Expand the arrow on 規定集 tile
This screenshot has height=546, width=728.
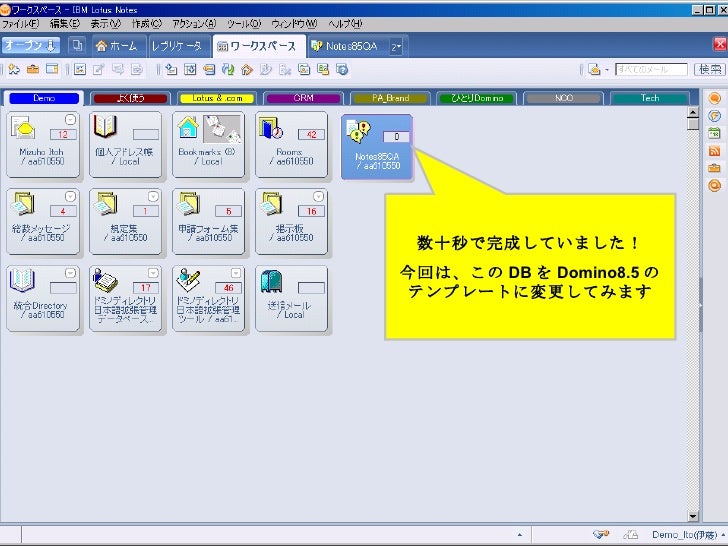click(153, 197)
